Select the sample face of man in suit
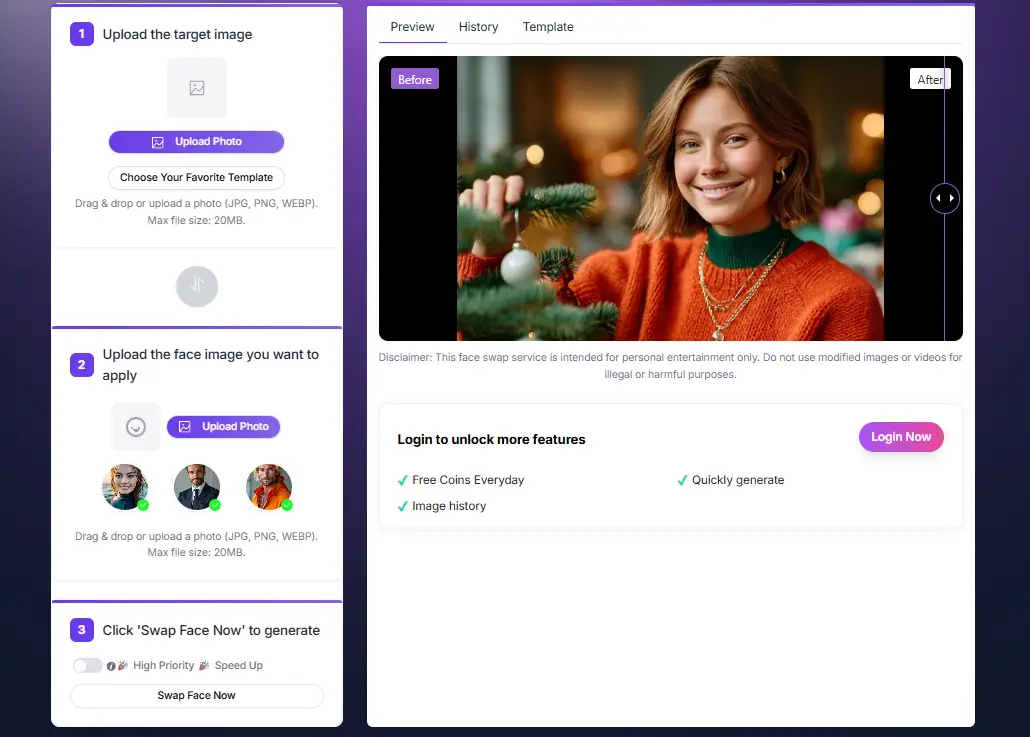Image resolution: width=1030 pixels, height=737 pixels. [x=197, y=487]
